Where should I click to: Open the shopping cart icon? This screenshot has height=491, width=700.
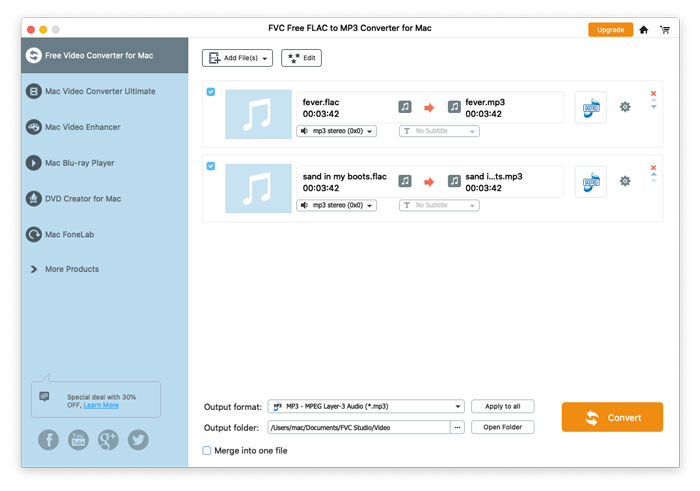click(x=665, y=30)
